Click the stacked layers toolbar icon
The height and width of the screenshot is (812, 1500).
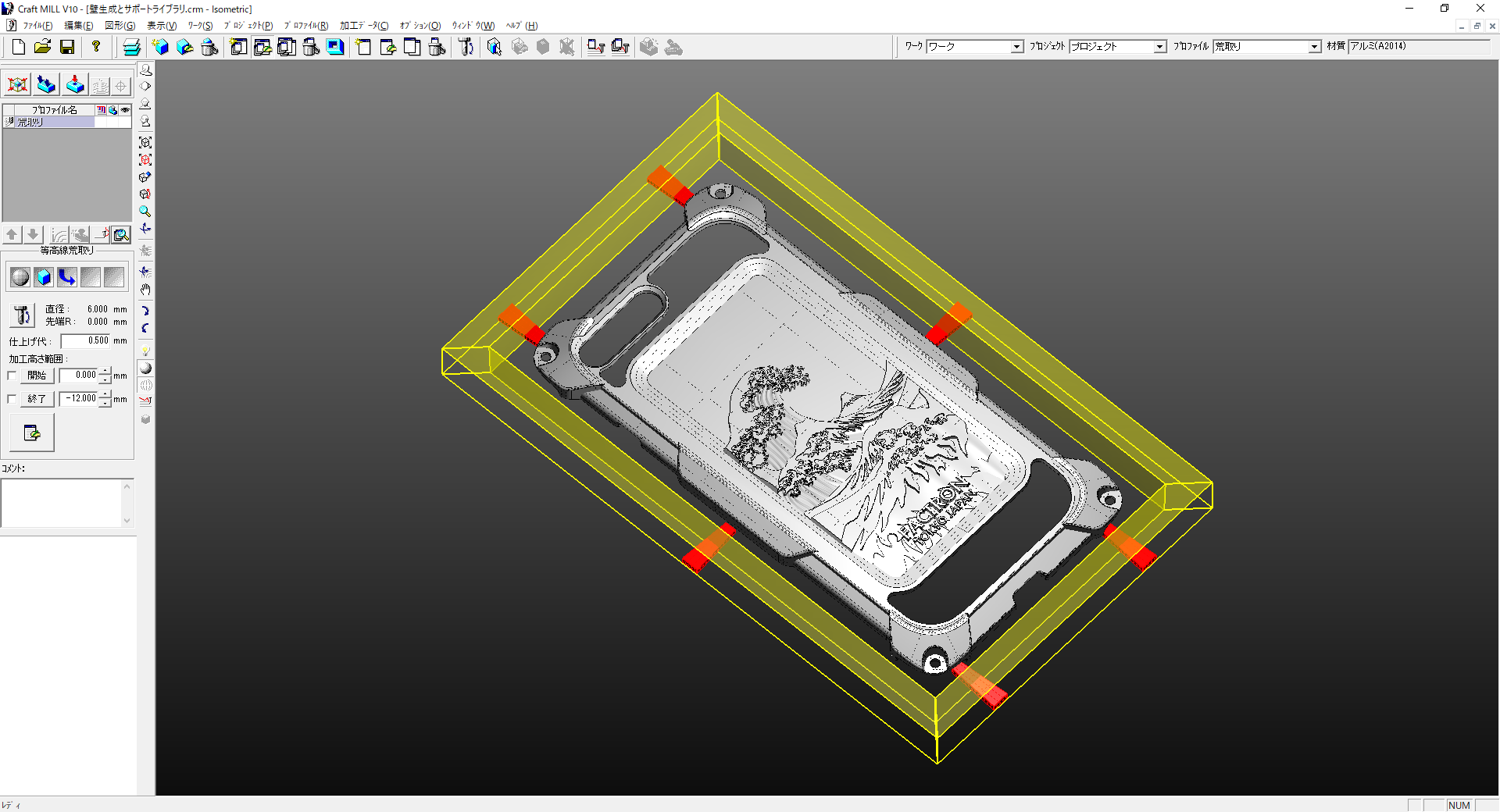[x=132, y=47]
